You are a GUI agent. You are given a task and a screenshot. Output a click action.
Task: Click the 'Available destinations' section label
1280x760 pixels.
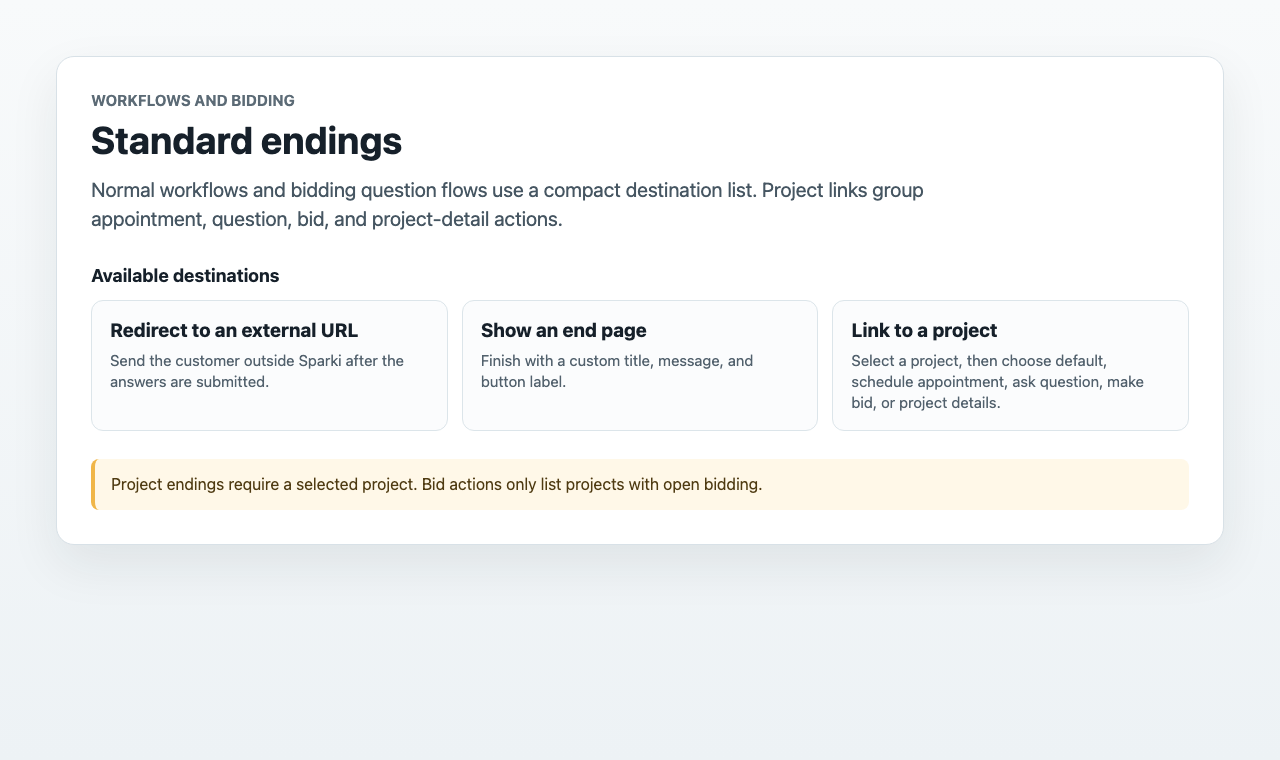pos(185,276)
